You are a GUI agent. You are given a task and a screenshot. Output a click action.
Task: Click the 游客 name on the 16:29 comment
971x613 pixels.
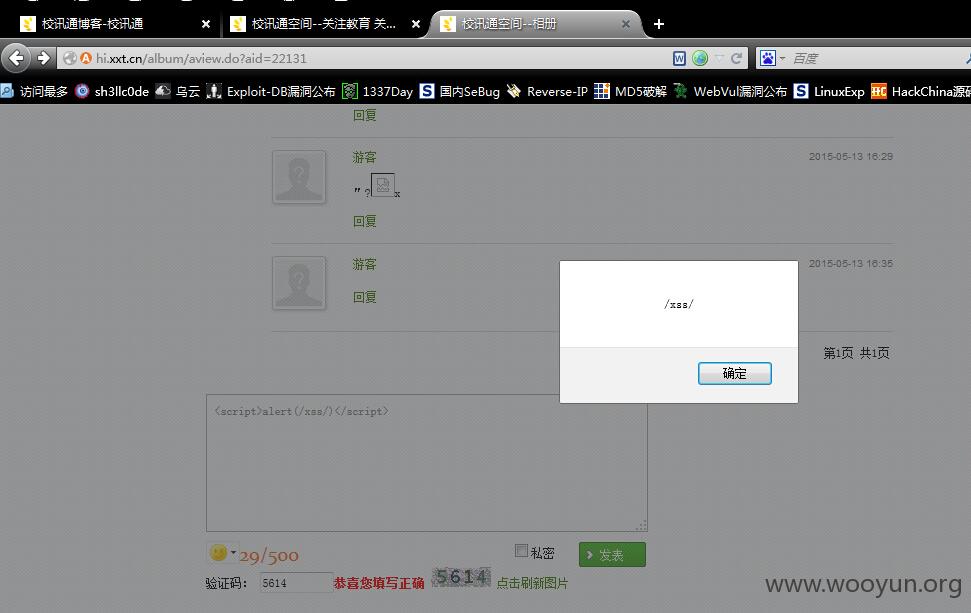(365, 157)
